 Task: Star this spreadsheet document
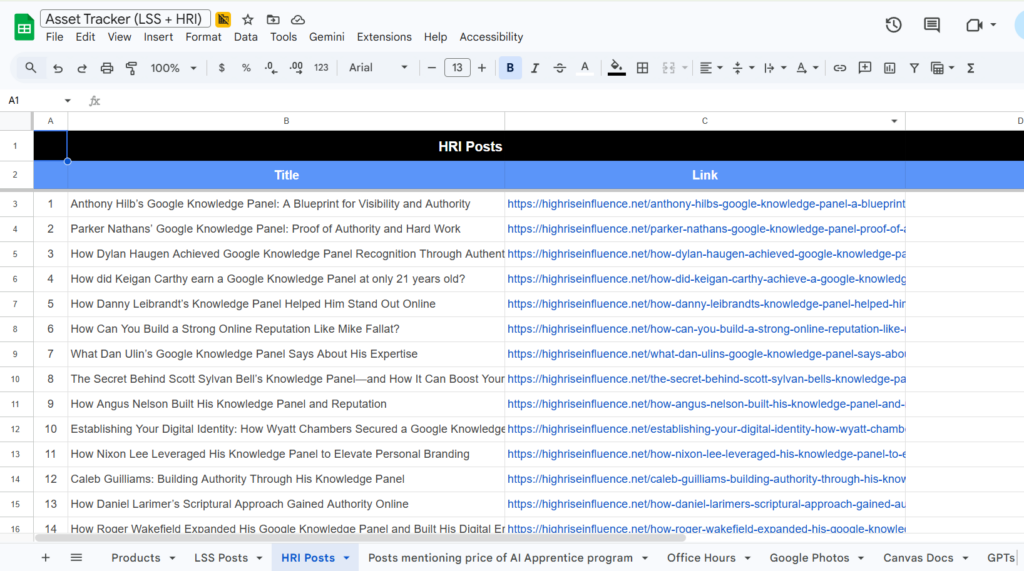point(248,19)
